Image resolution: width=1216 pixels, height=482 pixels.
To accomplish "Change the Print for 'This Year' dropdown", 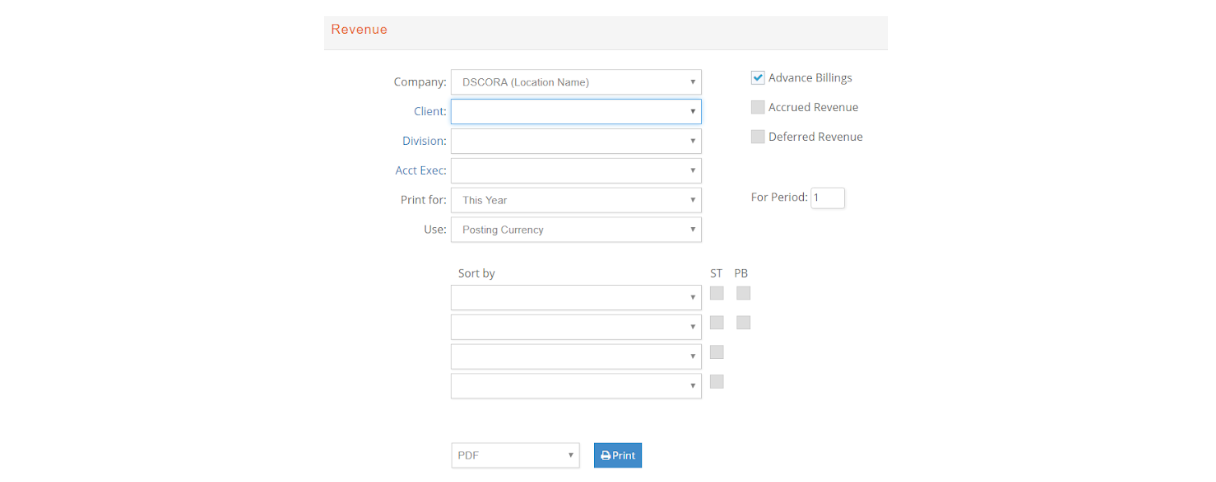I will (576, 200).
